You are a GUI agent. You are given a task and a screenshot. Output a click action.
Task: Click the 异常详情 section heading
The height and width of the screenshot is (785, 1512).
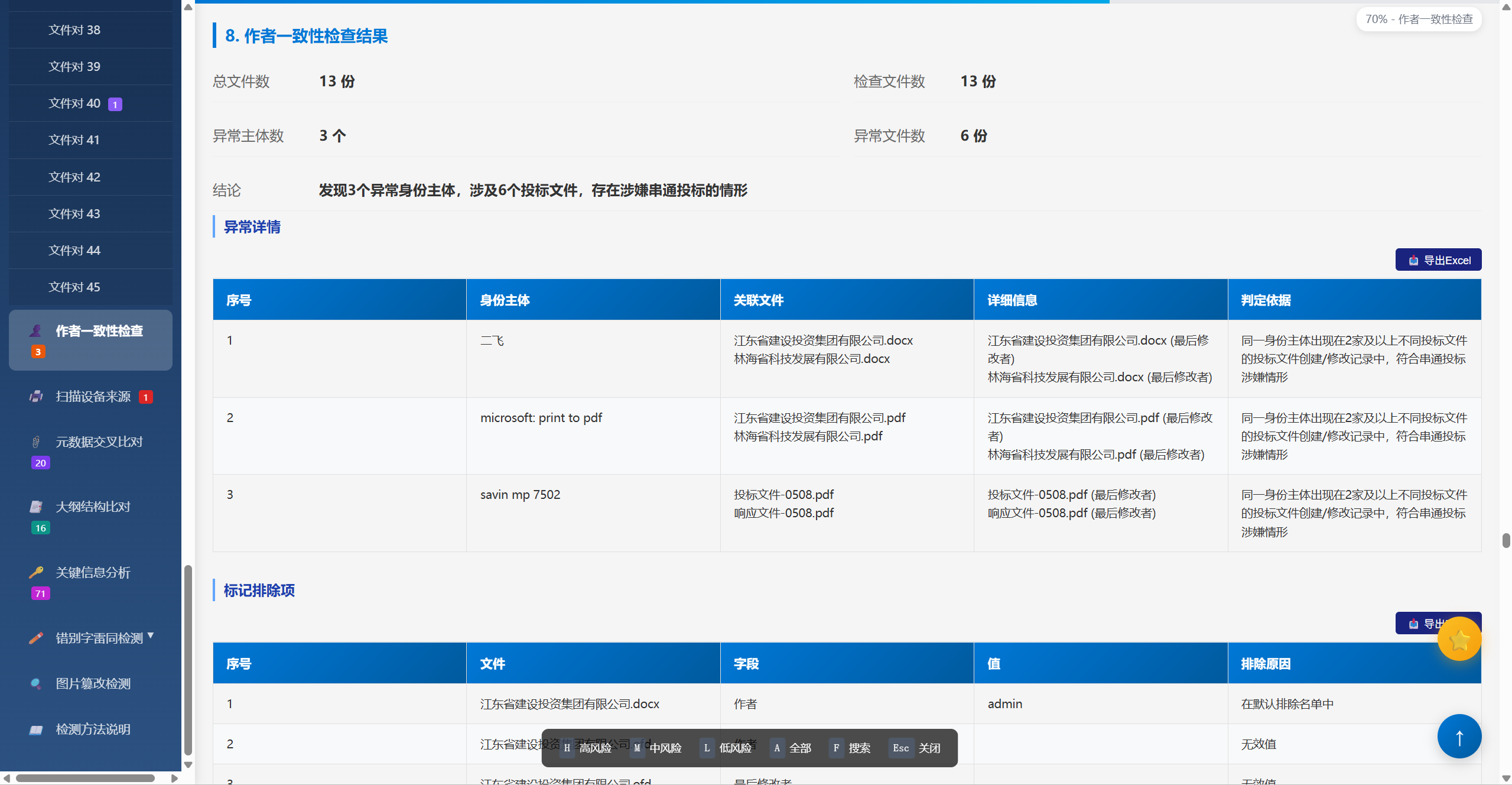pos(252,227)
